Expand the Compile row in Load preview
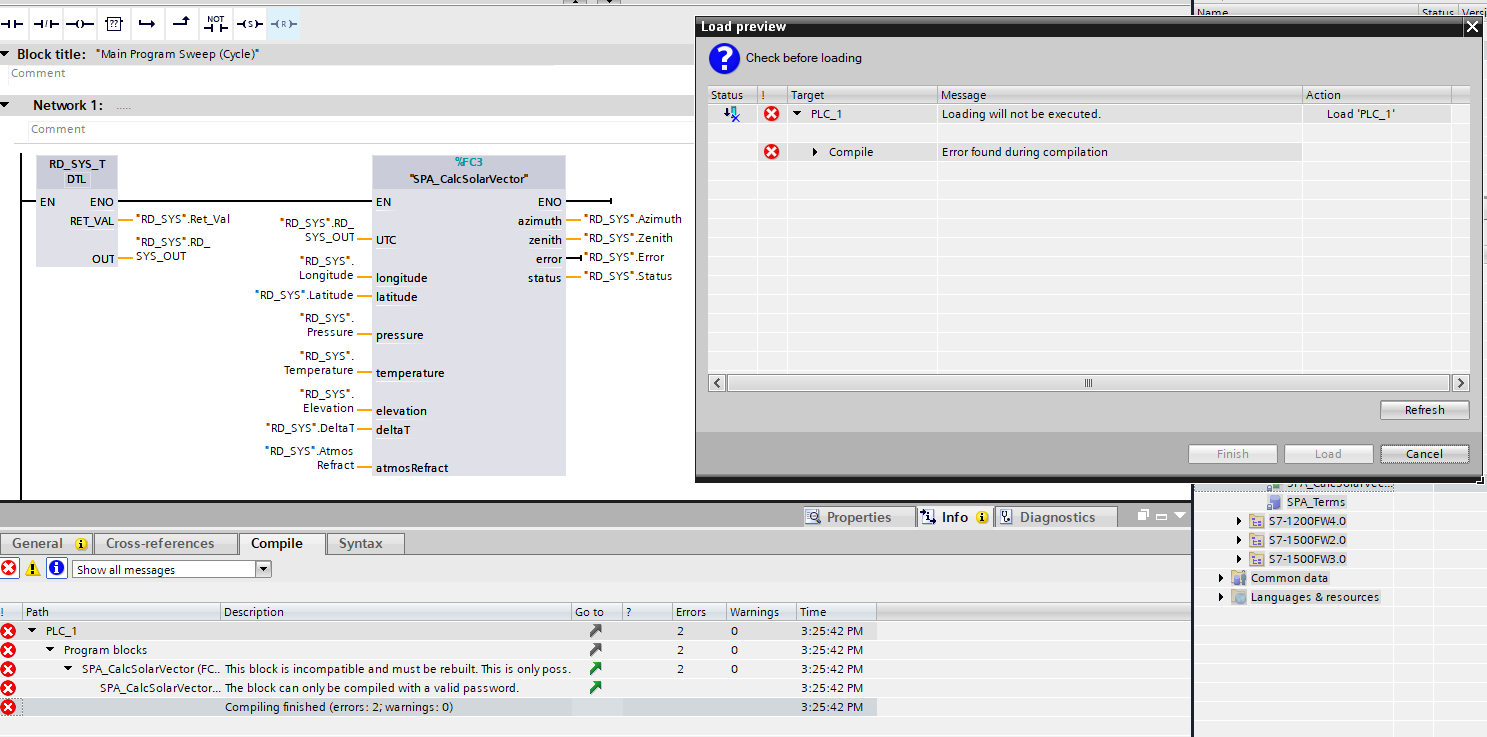Screen dimensions: 1487x737 [815, 152]
